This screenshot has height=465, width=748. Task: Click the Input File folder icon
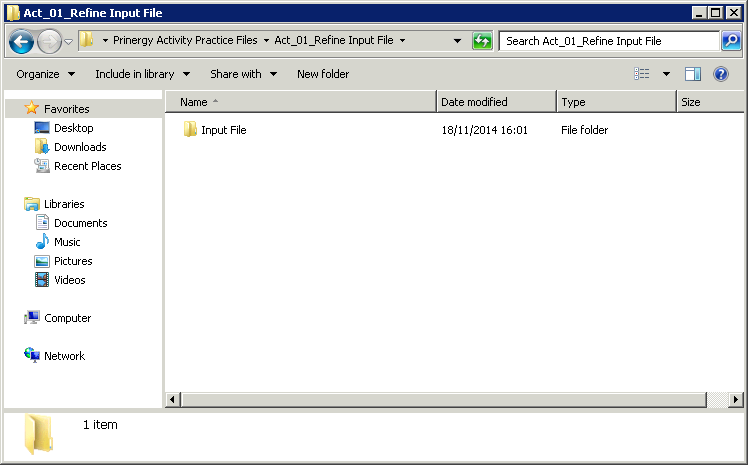pos(190,129)
